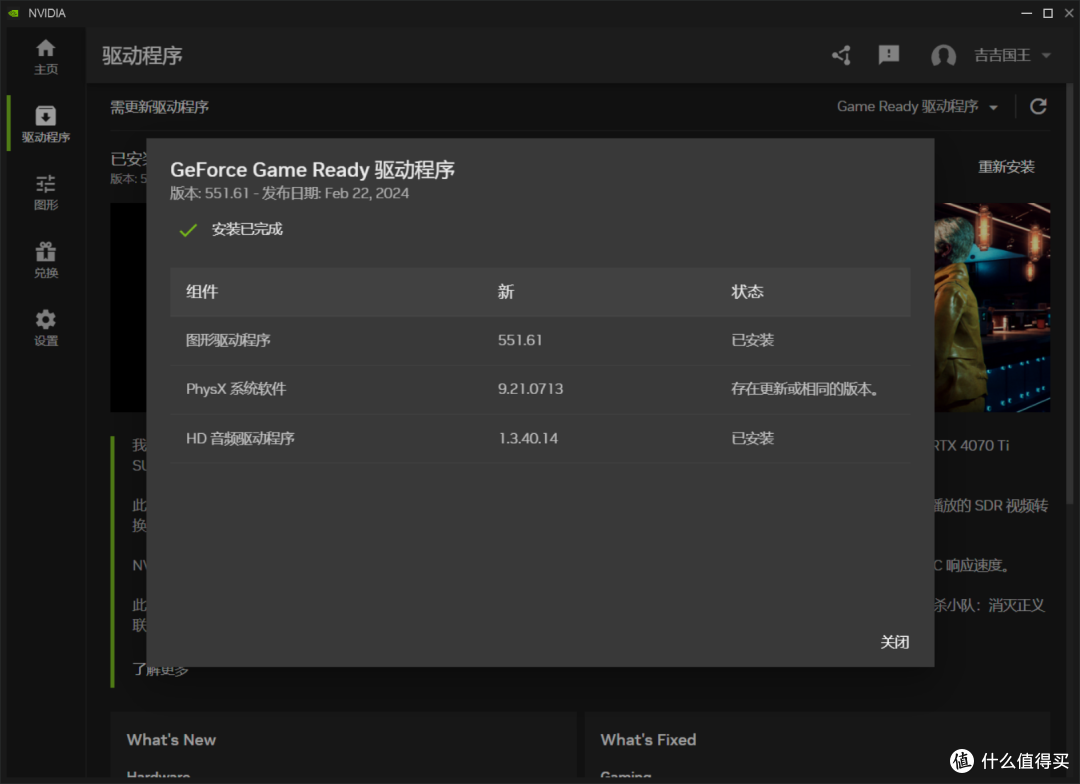Select the PhysX 系统软件 row text
This screenshot has width=1080, height=784.
point(236,389)
